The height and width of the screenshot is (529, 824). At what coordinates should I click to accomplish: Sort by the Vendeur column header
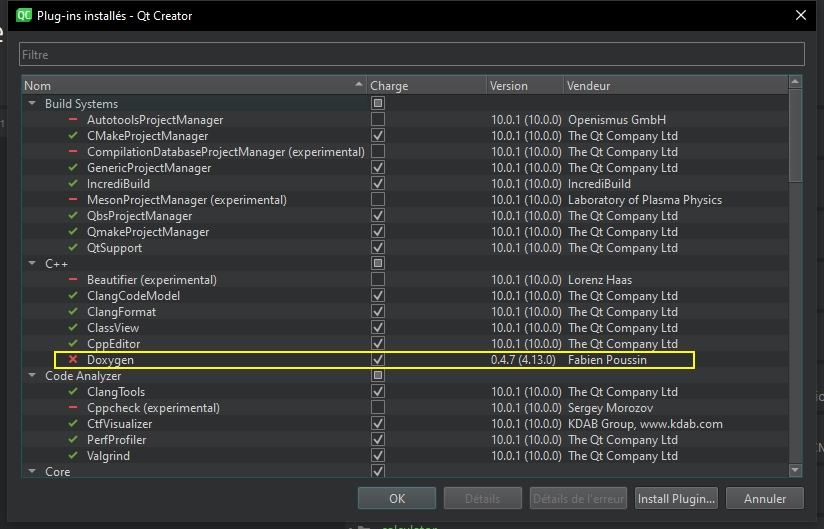[675, 85]
